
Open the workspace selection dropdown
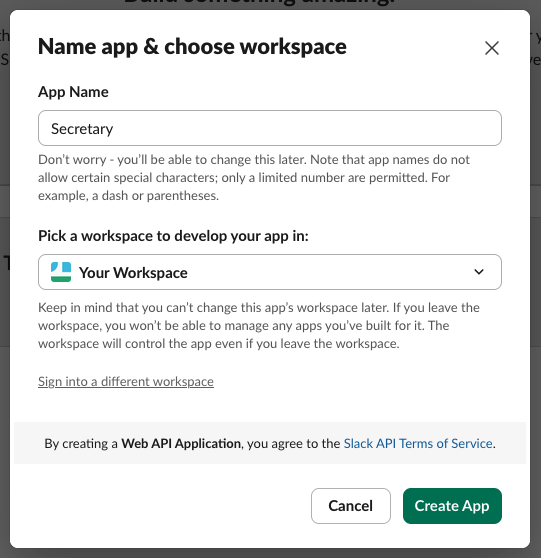pos(270,272)
